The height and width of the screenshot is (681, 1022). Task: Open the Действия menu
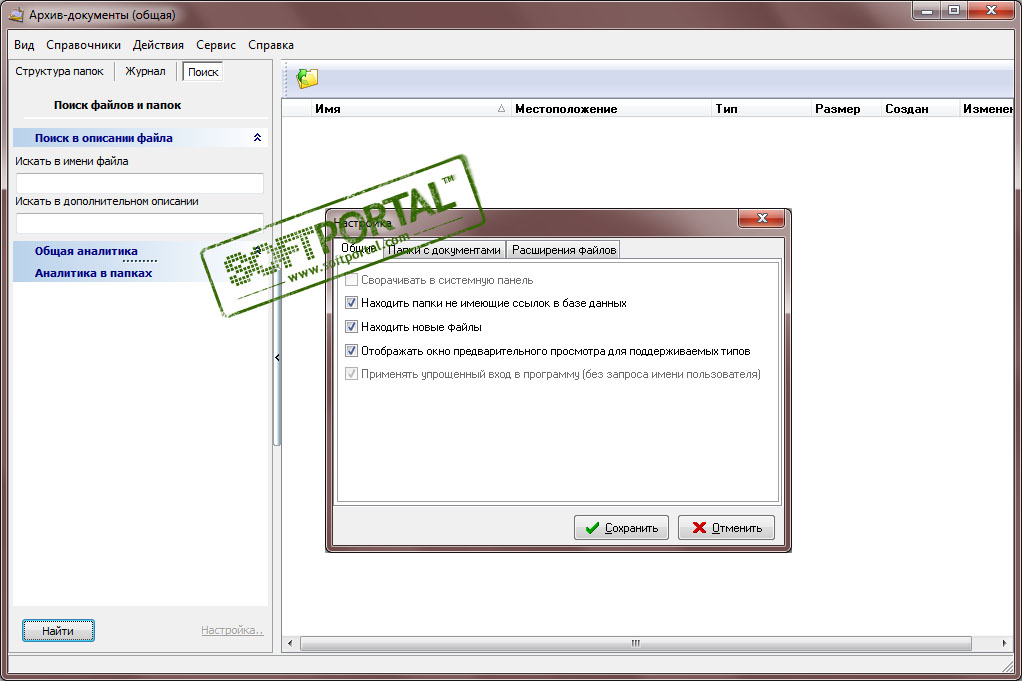point(158,45)
